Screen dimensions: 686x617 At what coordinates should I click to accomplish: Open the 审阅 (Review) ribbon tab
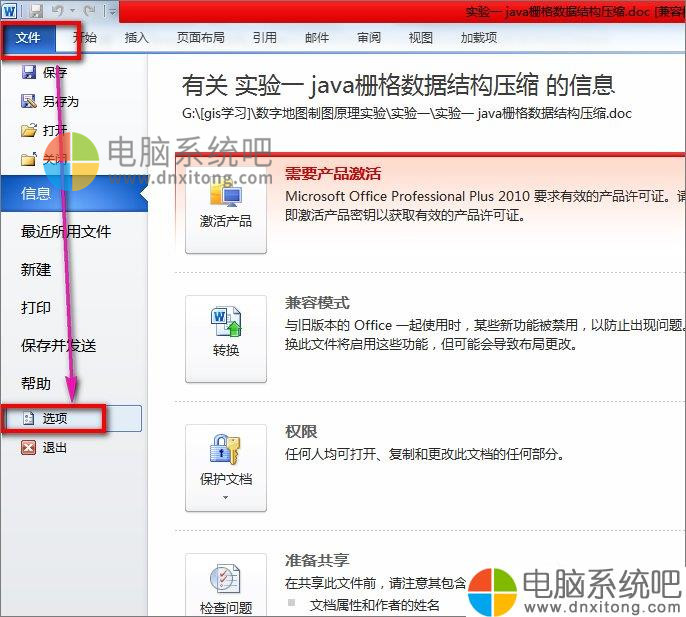pos(368,38)
